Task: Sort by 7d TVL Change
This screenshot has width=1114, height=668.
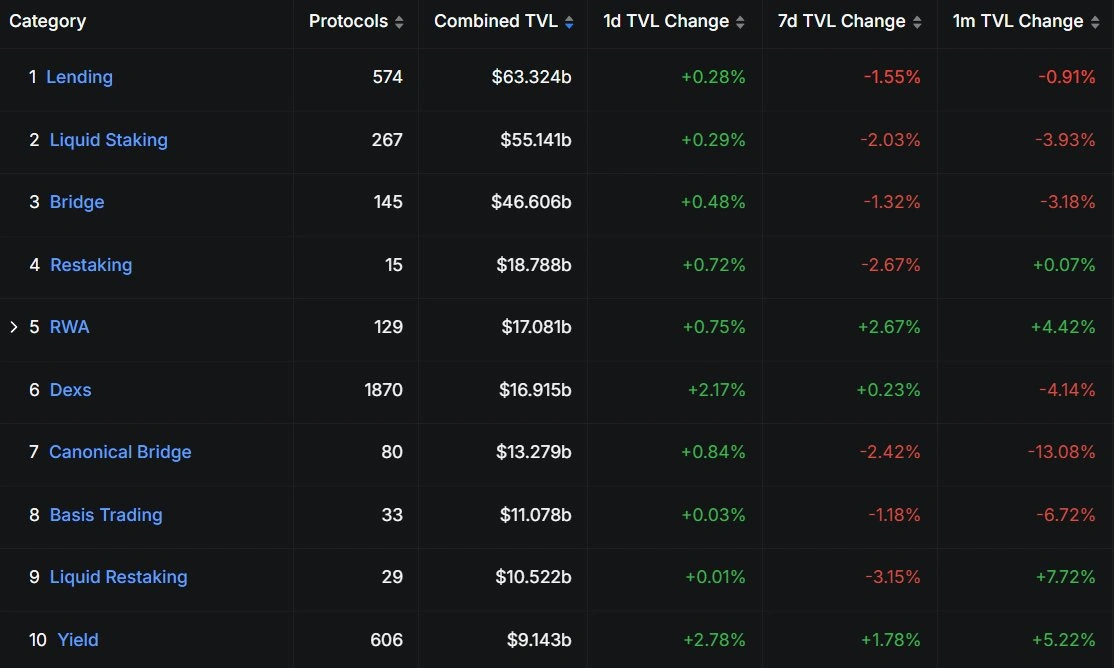Action: point(914,20)
